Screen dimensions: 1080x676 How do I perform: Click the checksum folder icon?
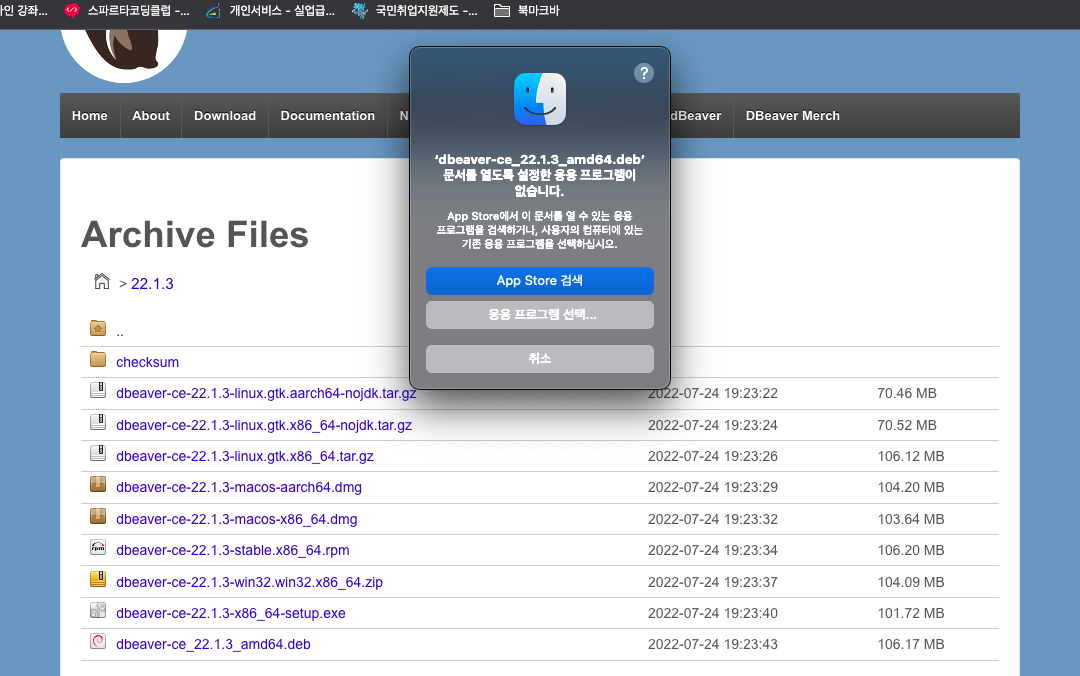point(98,359)
